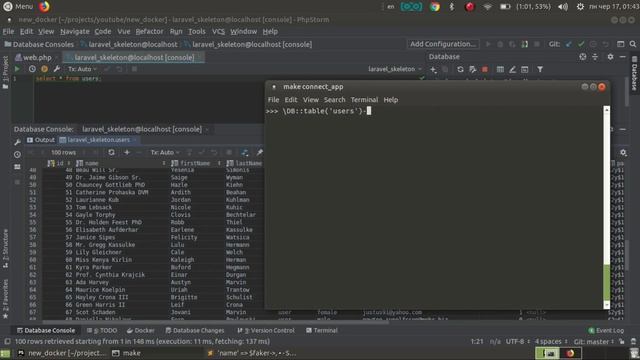Click the filter funnel in Database panel
This screenshot has width=640, height=360.
point(540,70)
